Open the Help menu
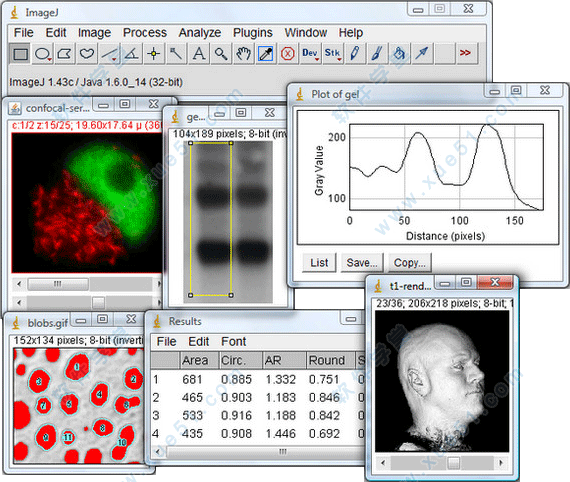This screenshot has height=482, width=570. (x=351, y=33)
